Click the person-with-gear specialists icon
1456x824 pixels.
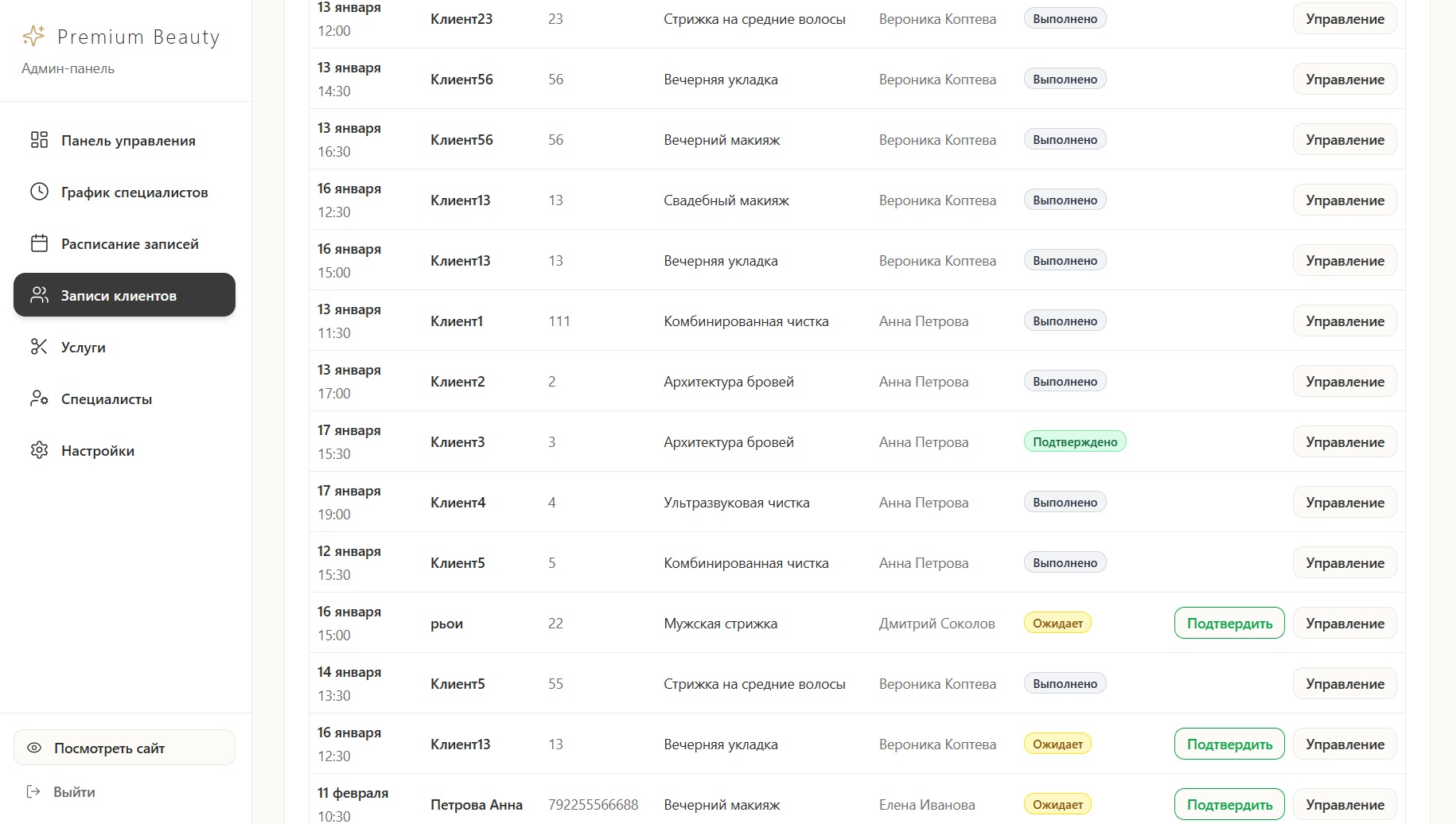click(39, 398)
